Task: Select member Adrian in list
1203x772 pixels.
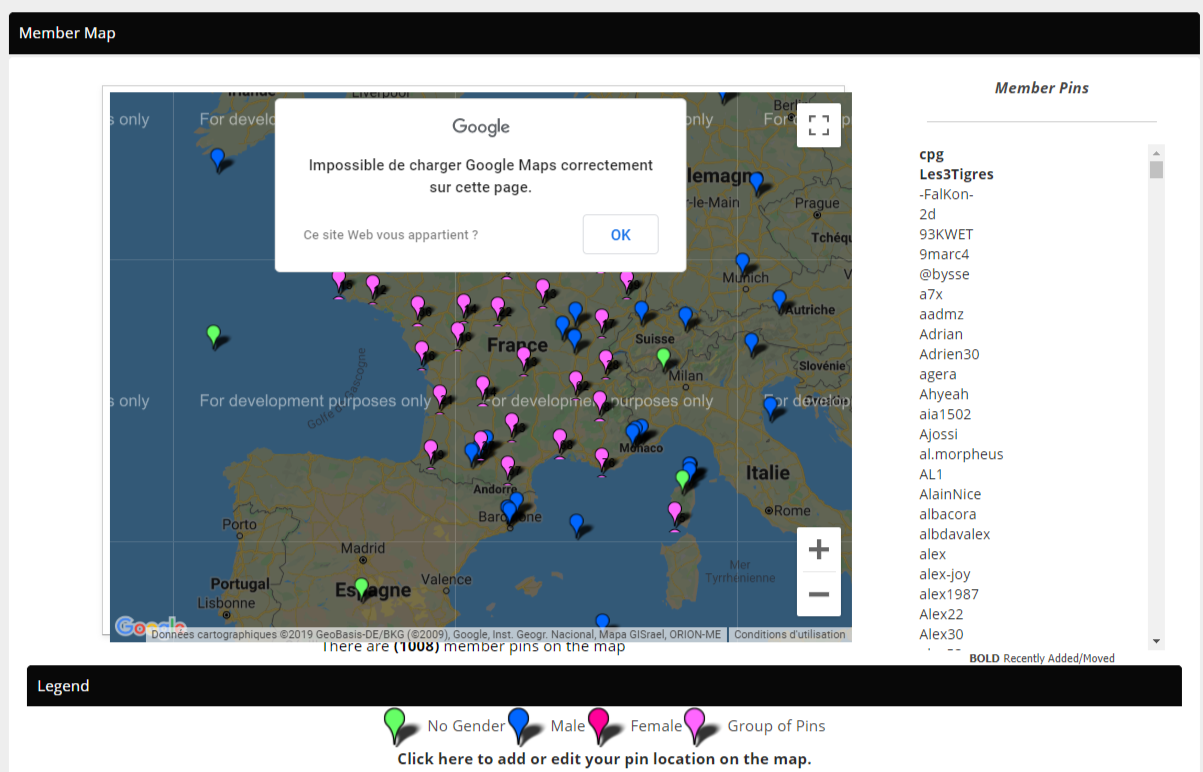Action: pos(941,334)
